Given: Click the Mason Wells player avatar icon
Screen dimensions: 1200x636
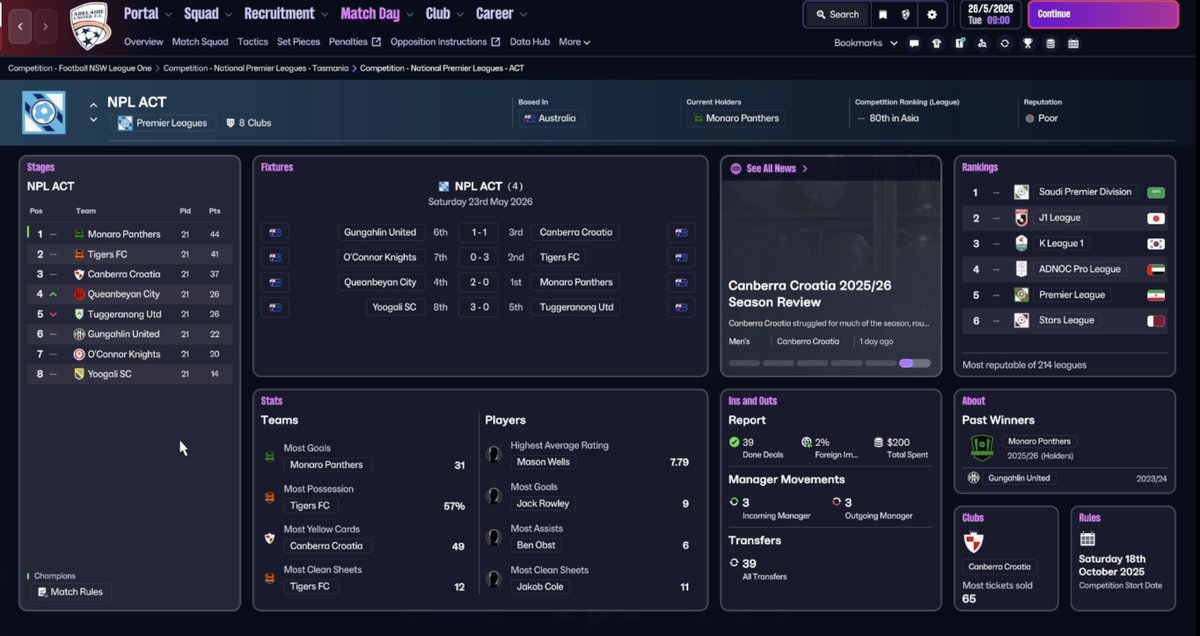Looking at the screenshot, I should pyautogui.click(x=493, y=454).
